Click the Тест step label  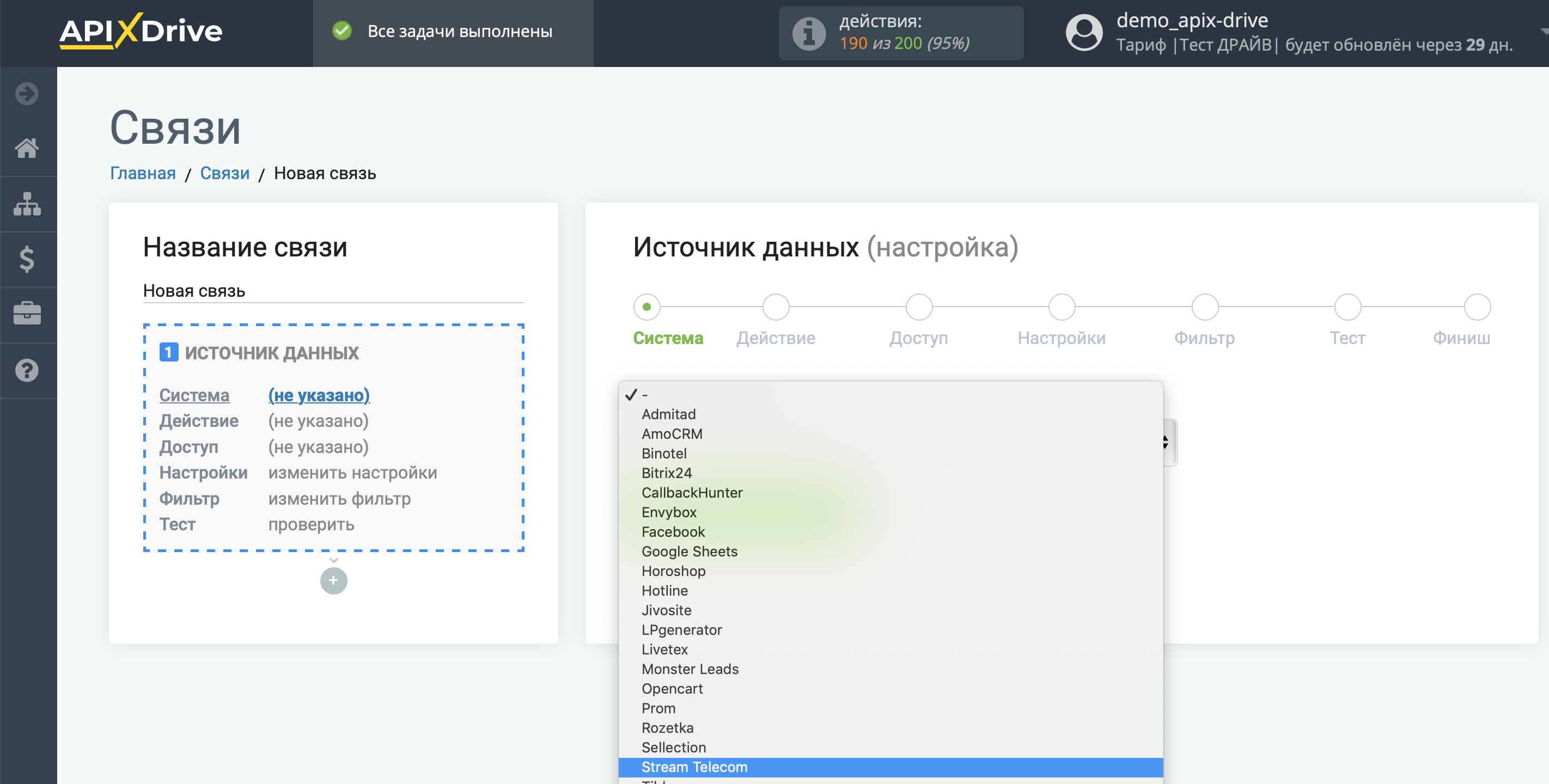pyautogui.click(x=1347, y=338)
